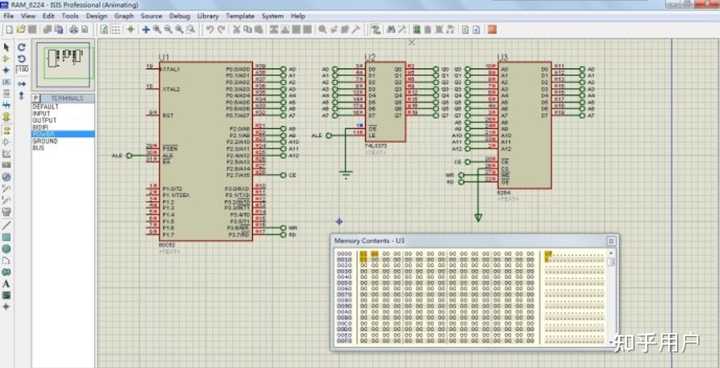Click the Undo arrow in toolbar
This screenshot has width=720, height=368.
209,30
